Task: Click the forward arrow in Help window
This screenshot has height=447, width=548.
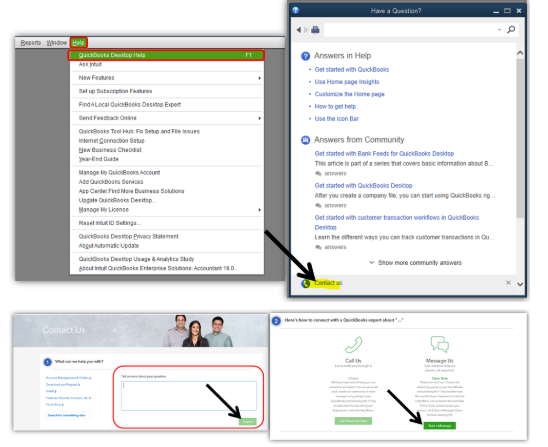Action: click(x=306, y=30)
